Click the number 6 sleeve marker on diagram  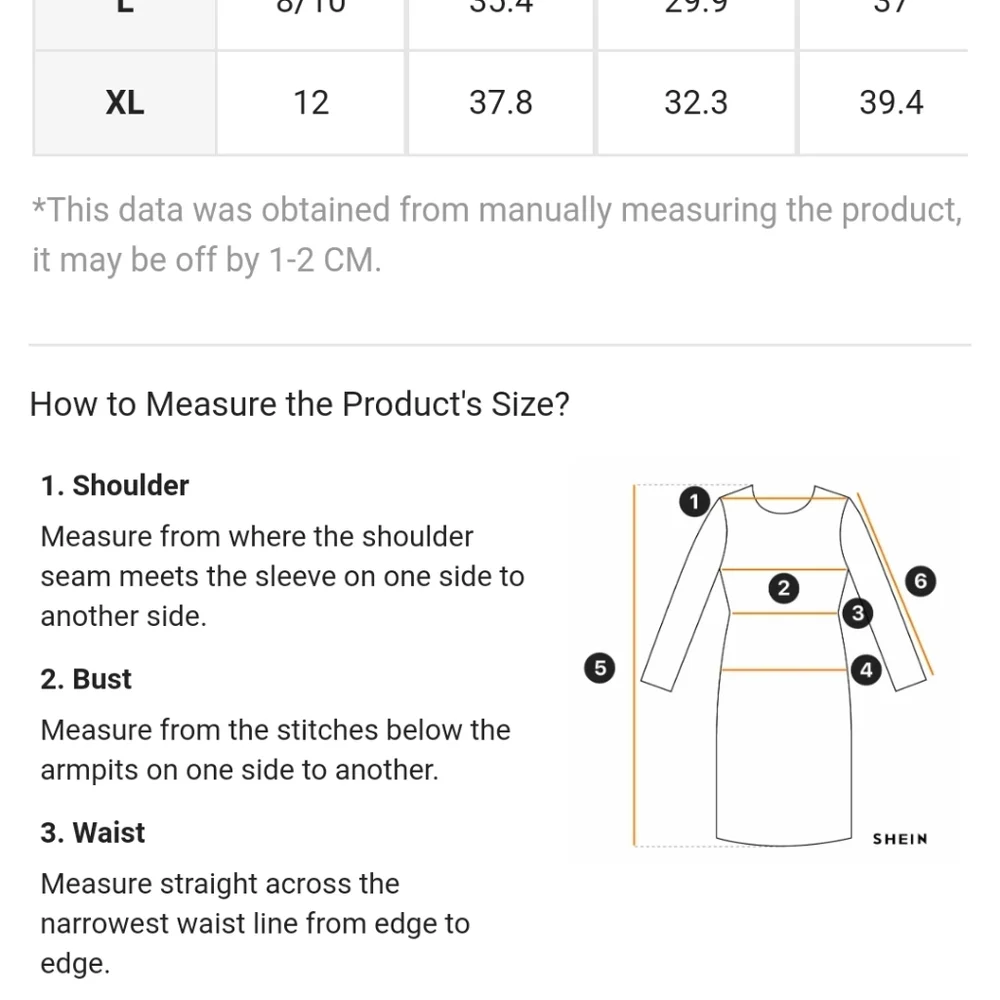(x=921, y=581)
